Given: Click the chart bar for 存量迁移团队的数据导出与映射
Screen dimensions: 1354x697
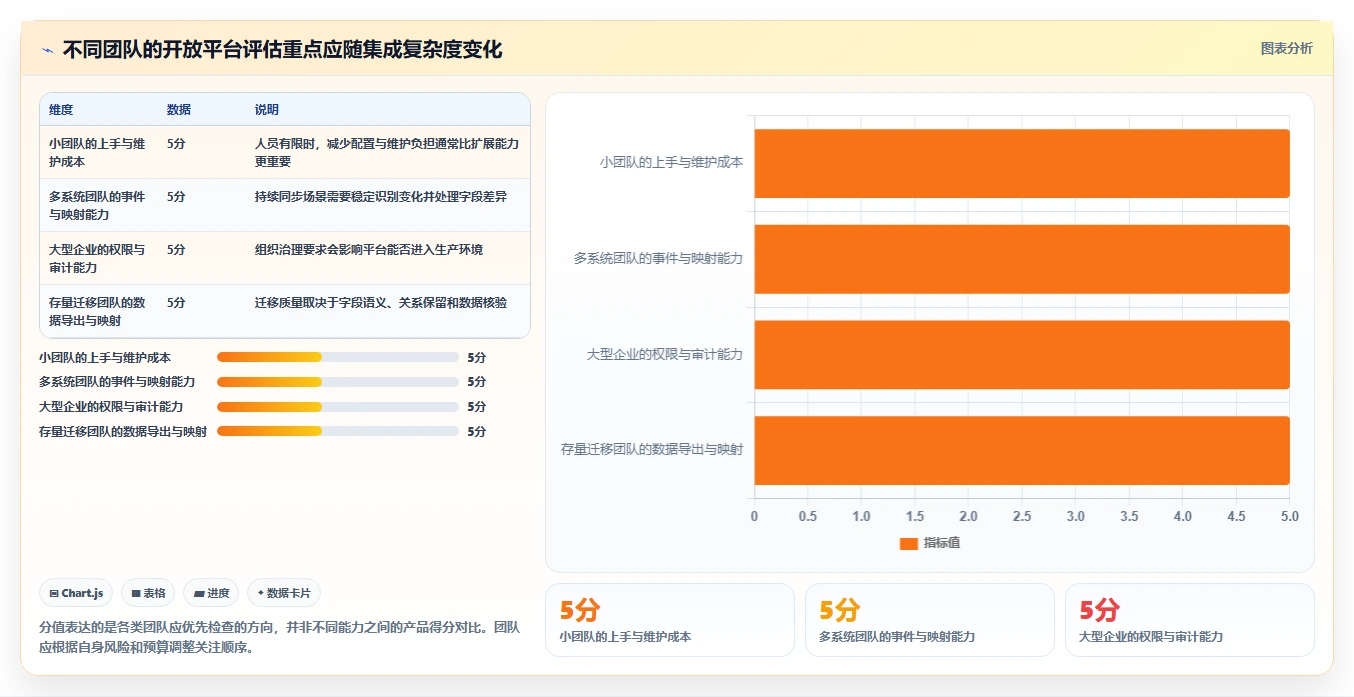Looking at the screenshot, I should tap(1022, 450).
